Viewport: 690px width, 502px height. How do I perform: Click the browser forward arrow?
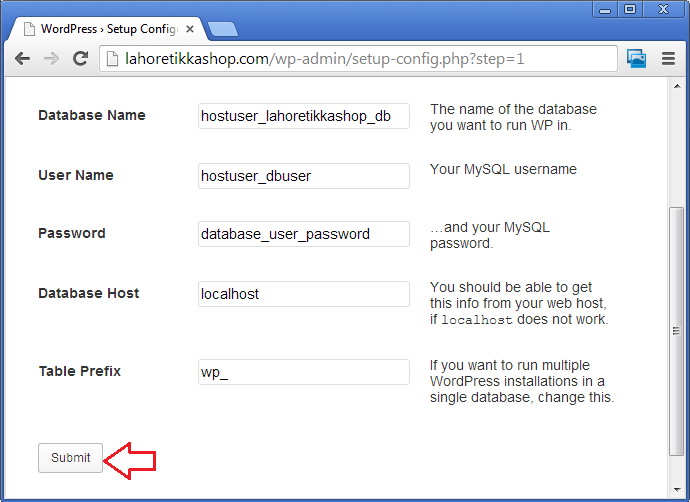pos(50,59)
